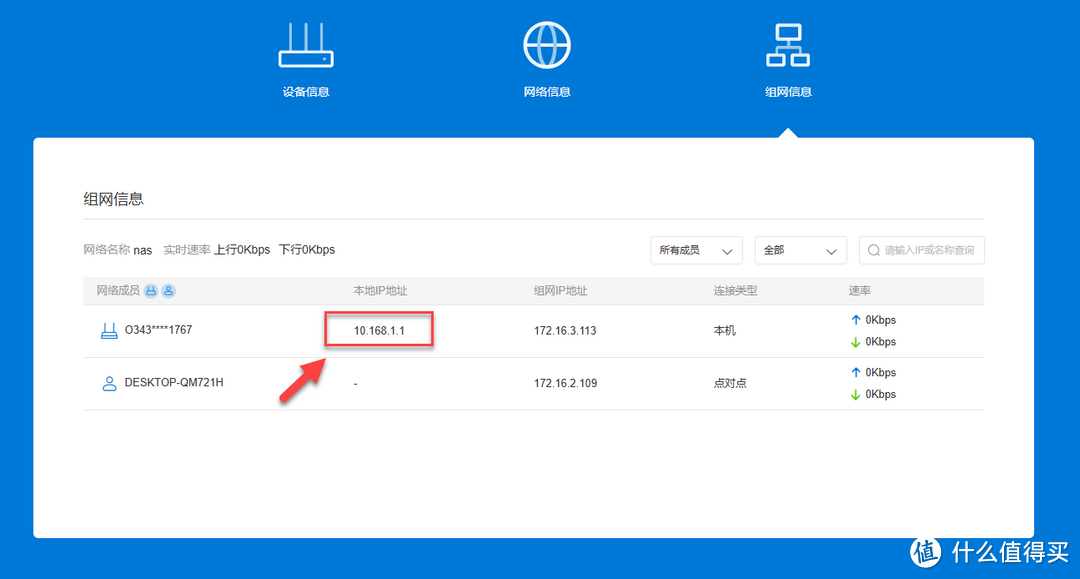Image resolution: width=1080 pixels, height=579 pixels.
Task: Click the green download arrow in the DESKTOP-QM721H row
Action: pyautogui.click(x=855, y=395)
